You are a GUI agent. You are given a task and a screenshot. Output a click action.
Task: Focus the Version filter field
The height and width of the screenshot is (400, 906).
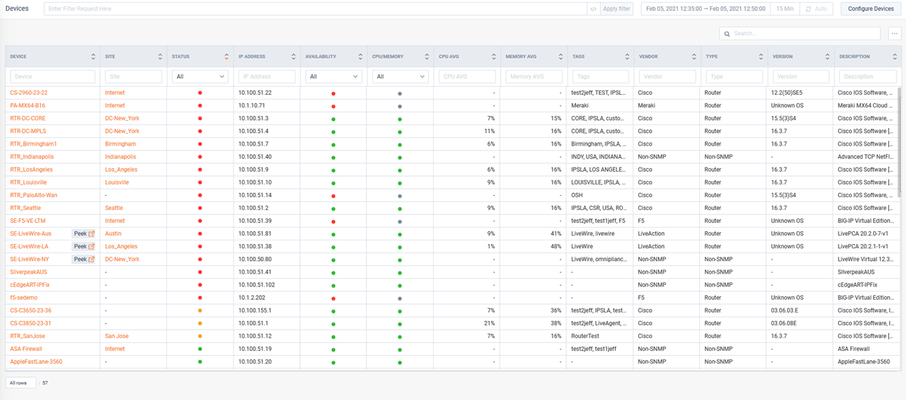click(x=801, y=76)
